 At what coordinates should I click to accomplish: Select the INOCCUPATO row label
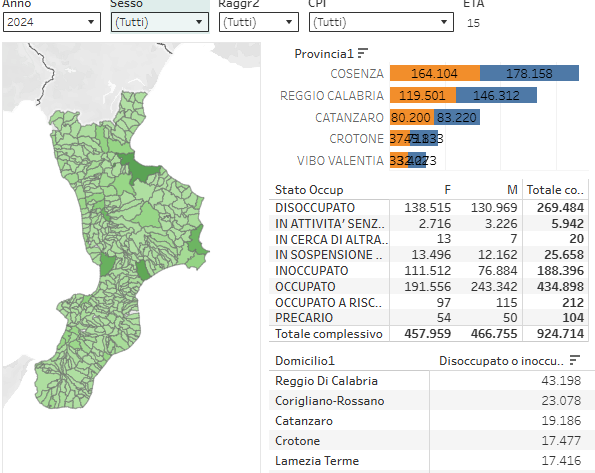coord(312,271)
